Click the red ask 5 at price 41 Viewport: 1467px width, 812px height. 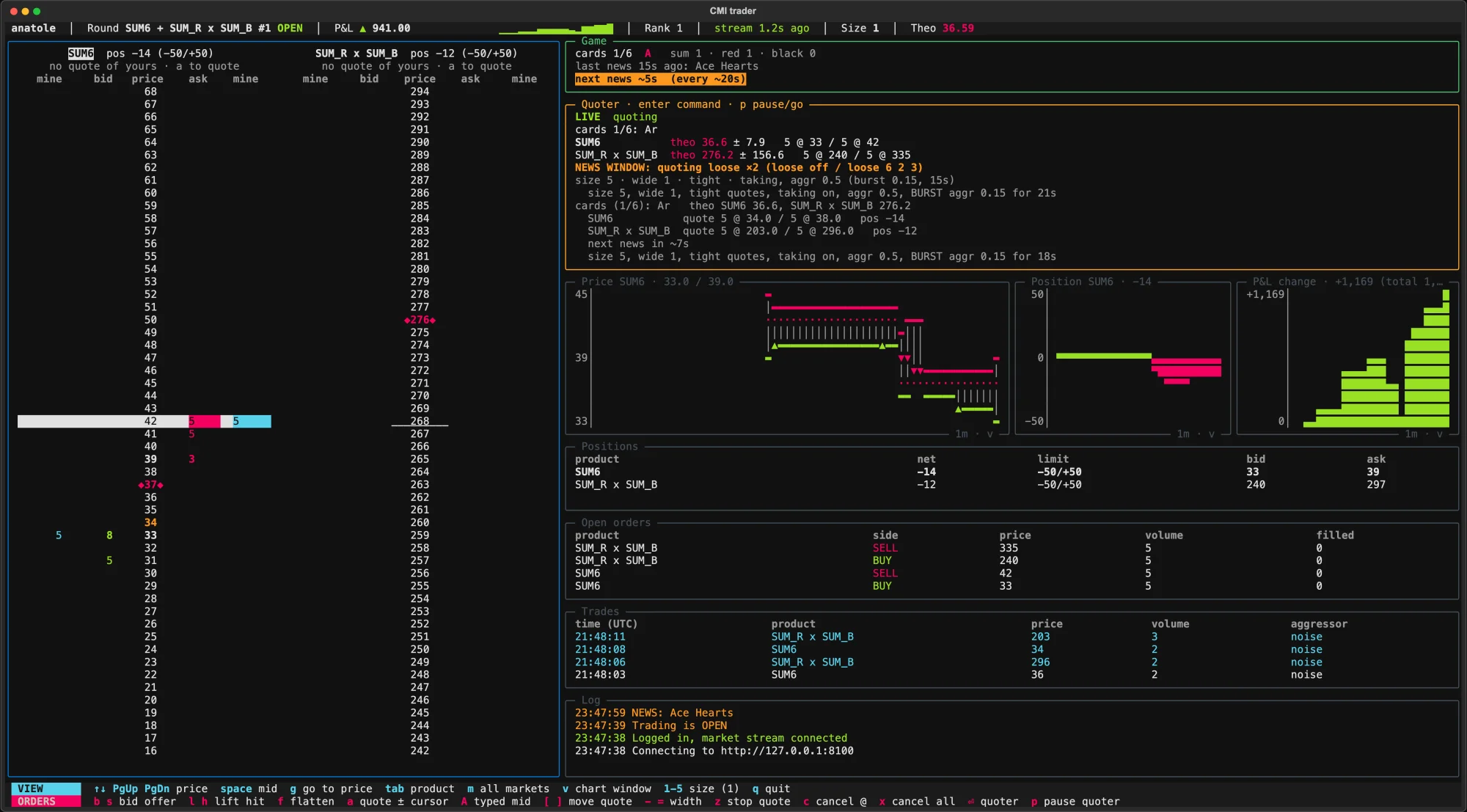(x=191, y=434)
